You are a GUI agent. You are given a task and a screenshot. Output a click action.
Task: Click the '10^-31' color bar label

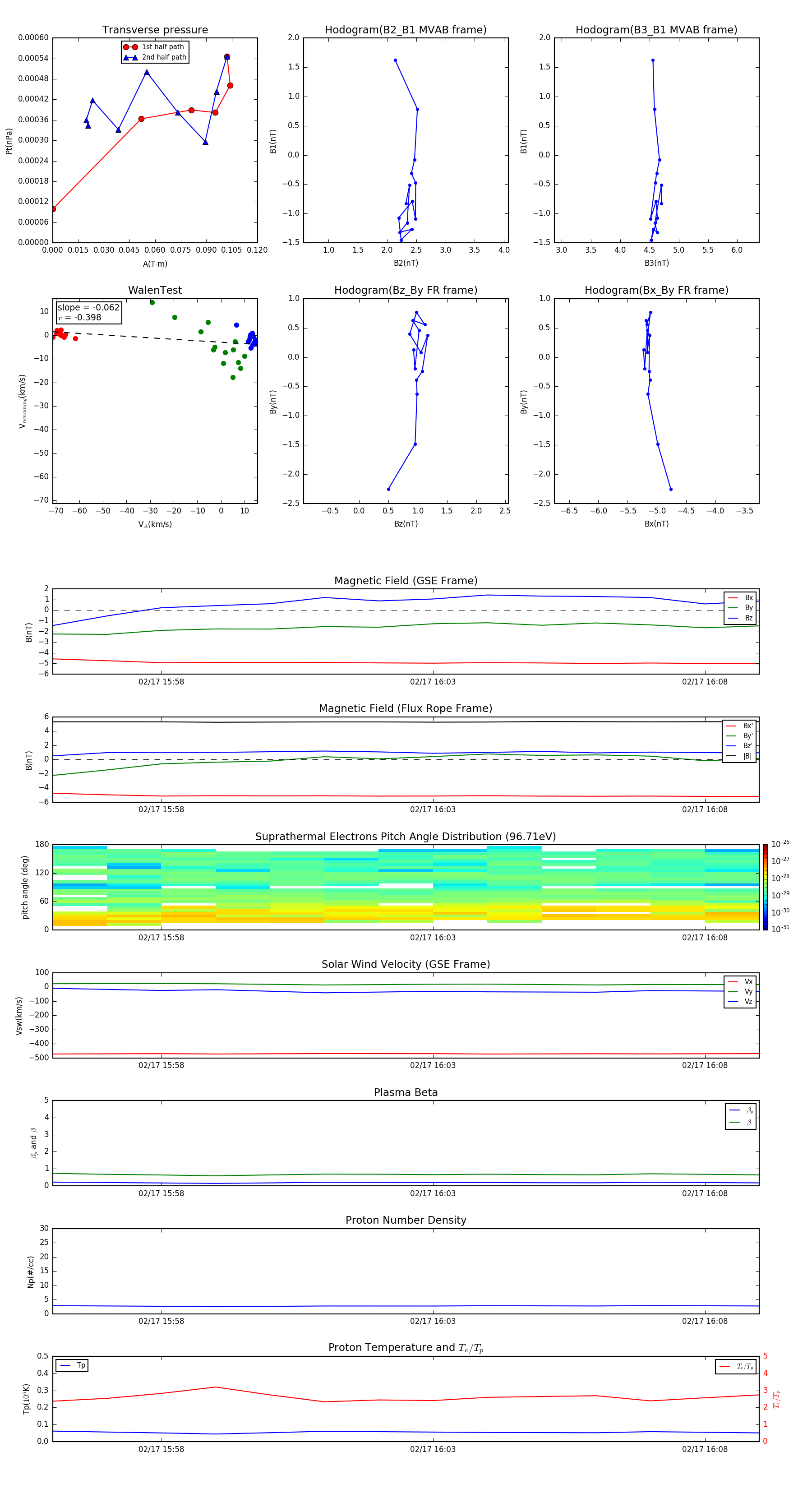click(x=780, y=929)
